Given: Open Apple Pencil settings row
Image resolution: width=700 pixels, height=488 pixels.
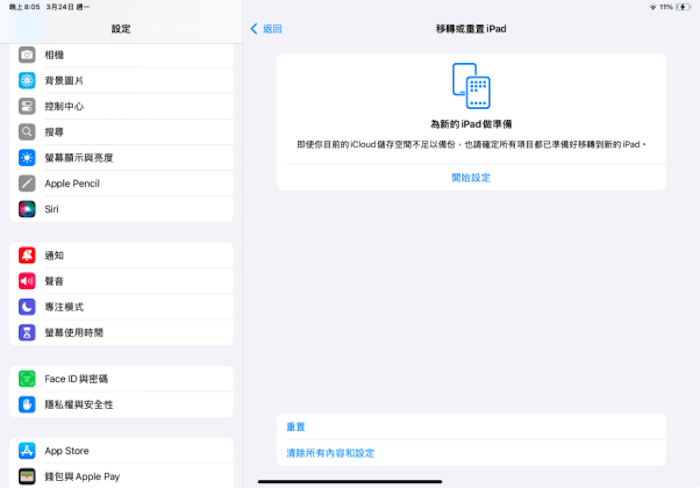Looking at the screenshot, I should tap(121, 184).
